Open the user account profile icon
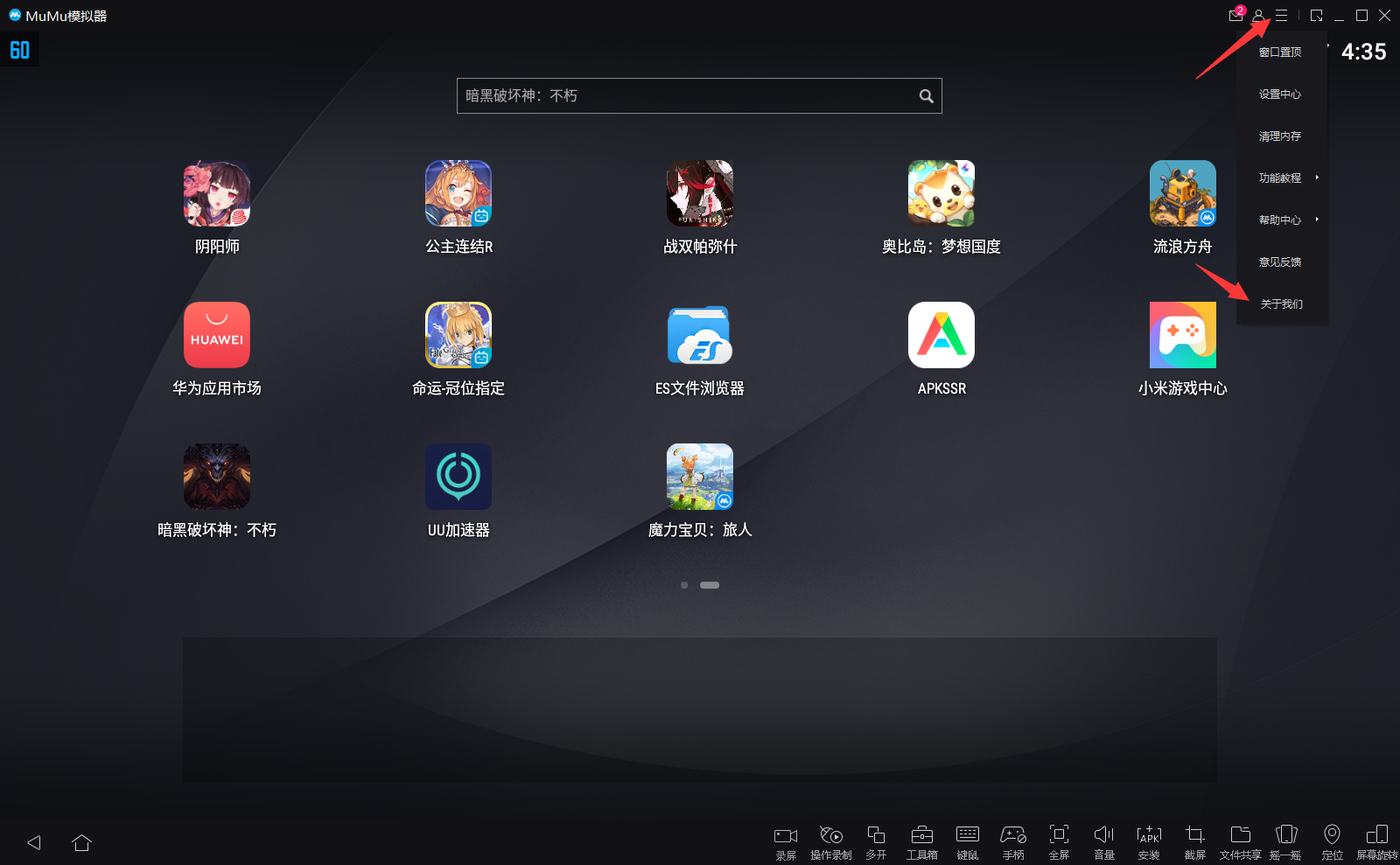The image size is (1400, 865). (x=1258, y=16)
